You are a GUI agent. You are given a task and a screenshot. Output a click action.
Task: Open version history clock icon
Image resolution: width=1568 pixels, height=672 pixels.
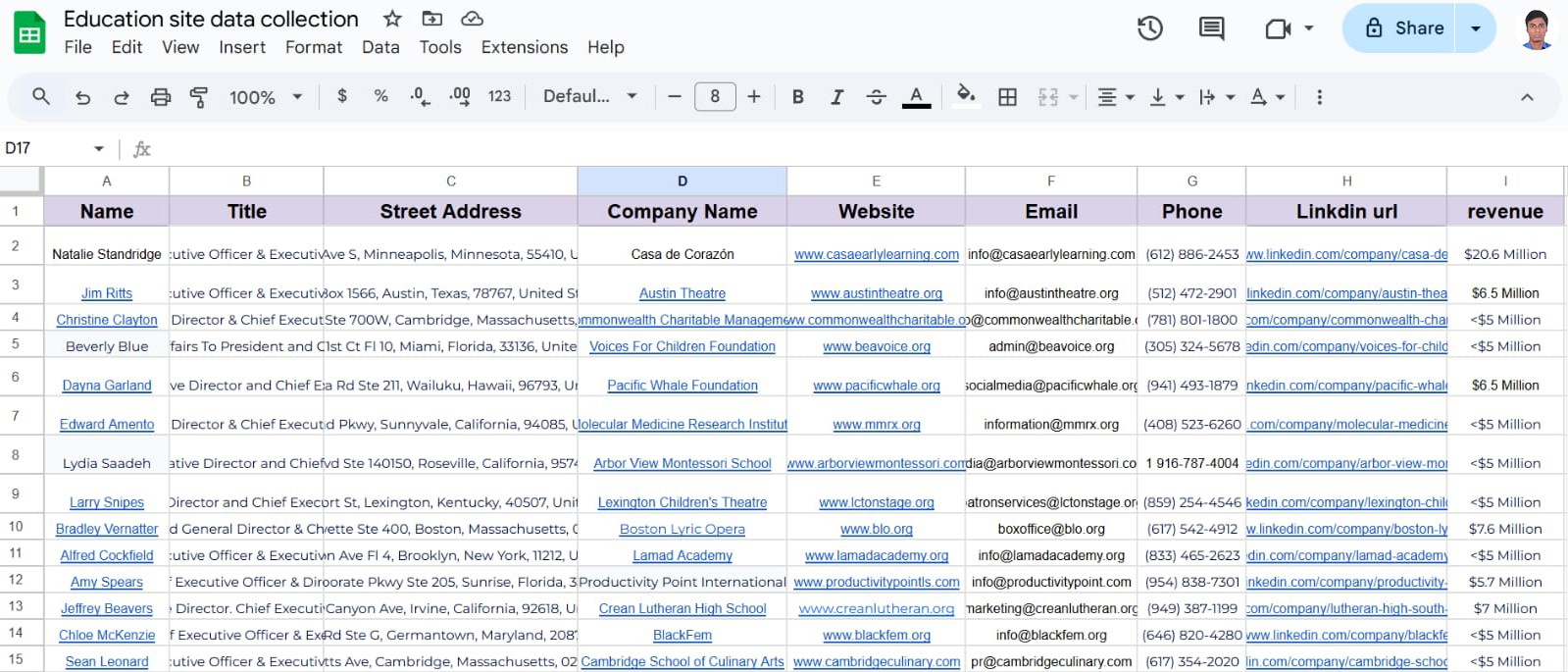[x=1149, y=28]
